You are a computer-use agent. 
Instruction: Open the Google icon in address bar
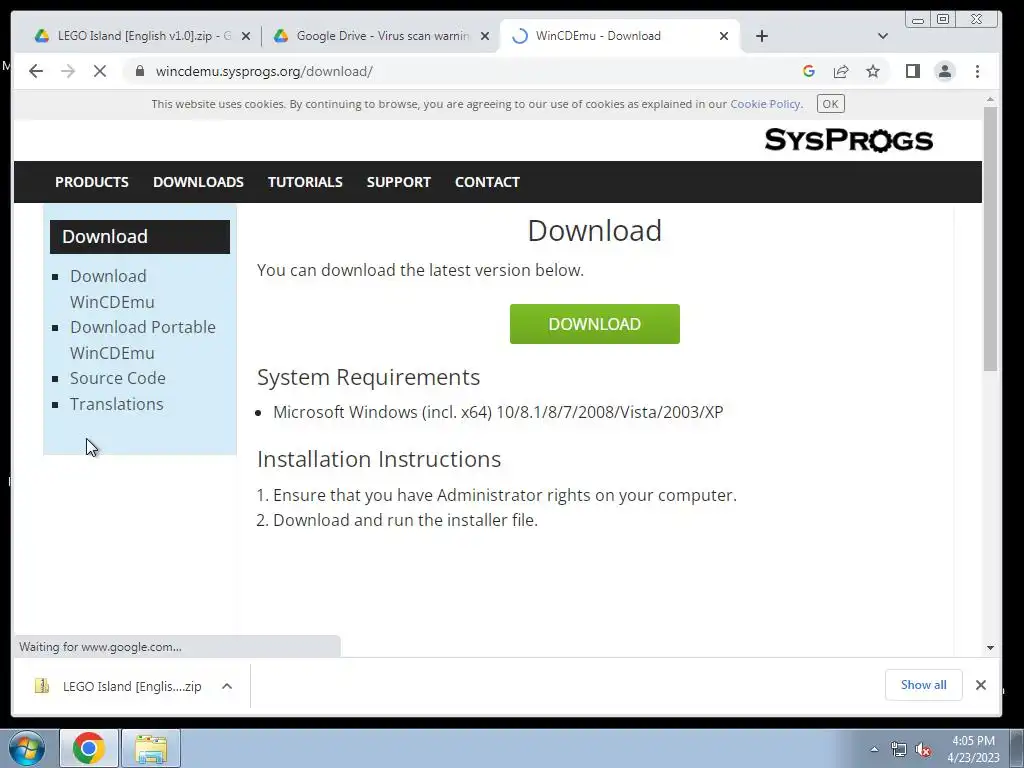tap(808, 71)
